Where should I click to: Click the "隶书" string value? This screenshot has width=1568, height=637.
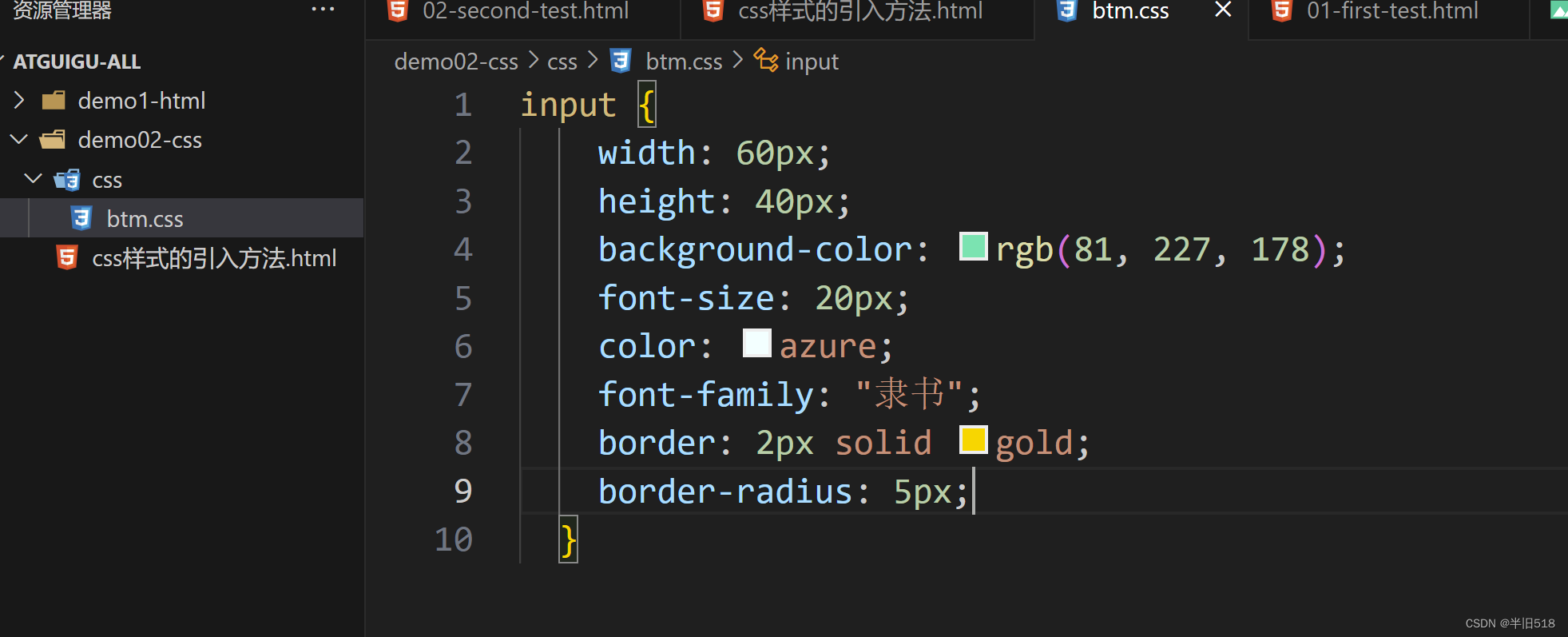coord(909,394)
